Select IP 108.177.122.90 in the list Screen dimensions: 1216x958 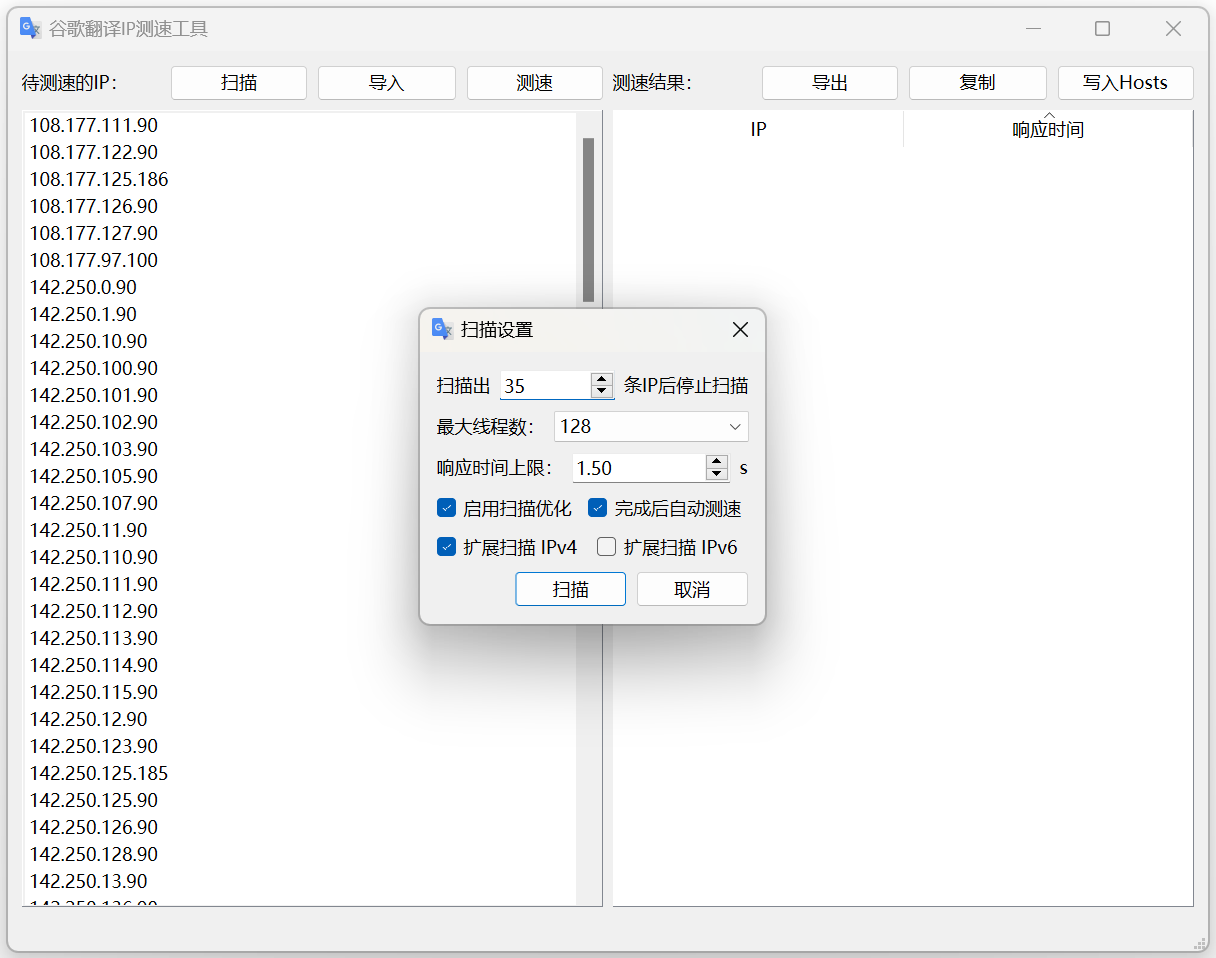[94, 152]
